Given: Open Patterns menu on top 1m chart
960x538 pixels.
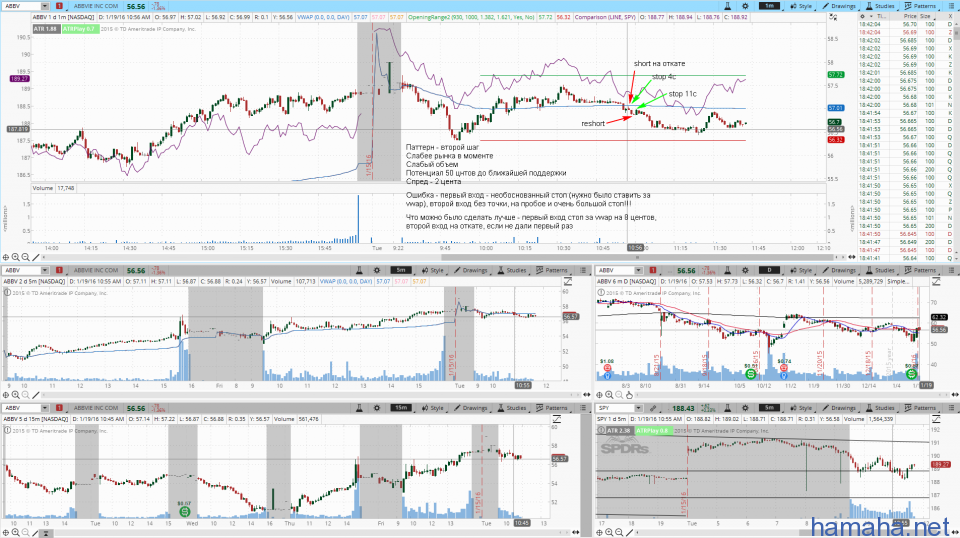Looking at the screenshot, I should point(920,6).
